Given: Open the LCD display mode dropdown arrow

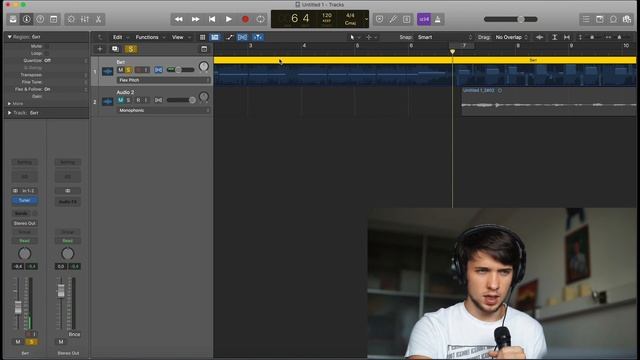Looking at the screenshot, I should coord(366,19).
